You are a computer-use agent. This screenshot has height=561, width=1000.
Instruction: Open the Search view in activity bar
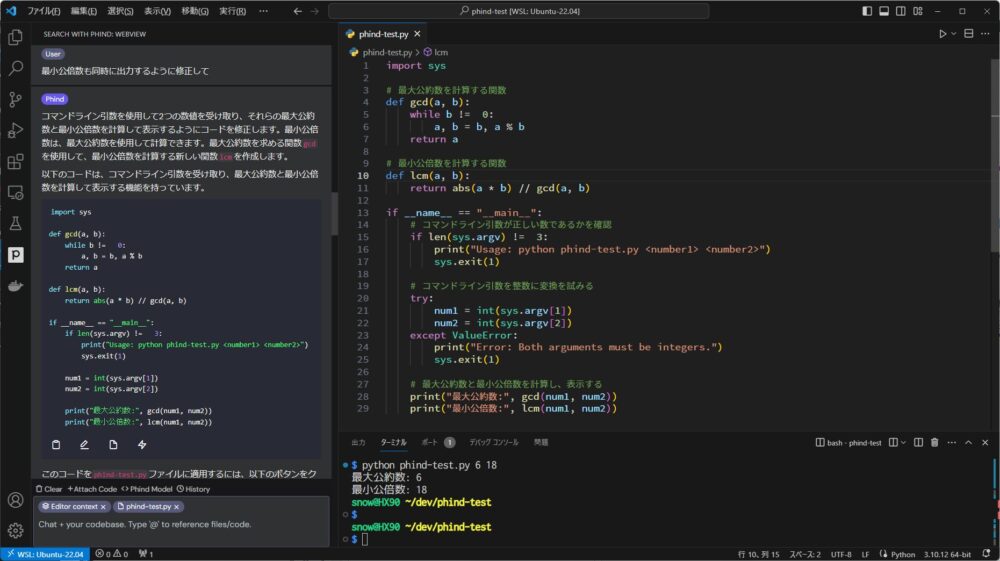tap(15, 68)
